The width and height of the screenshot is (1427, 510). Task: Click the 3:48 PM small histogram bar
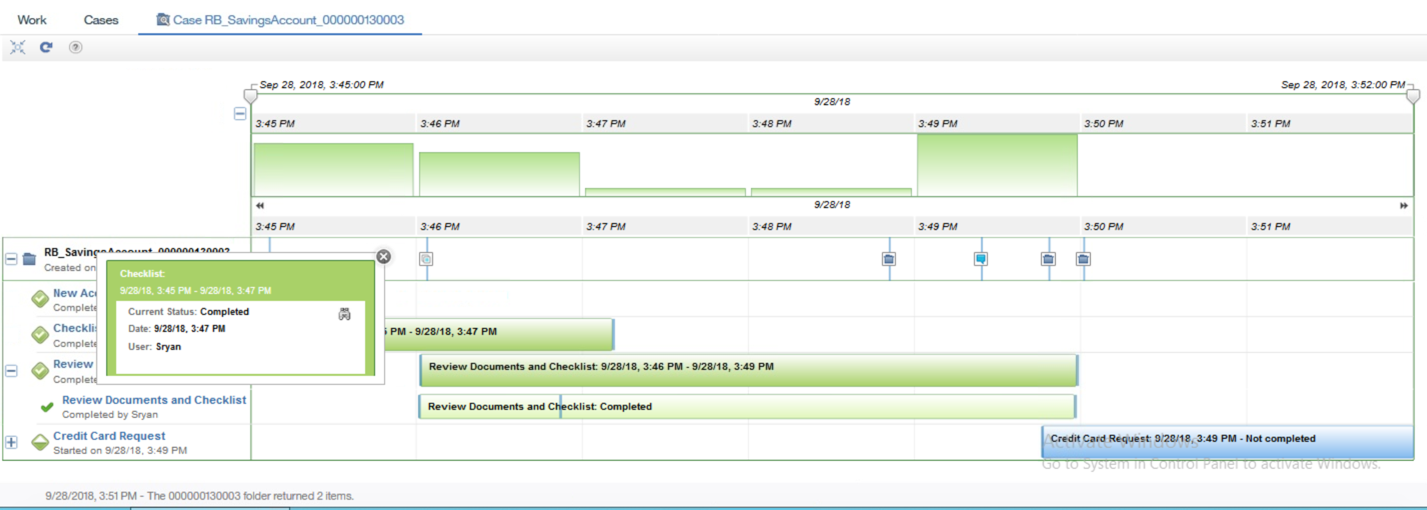tap(831, 192)
